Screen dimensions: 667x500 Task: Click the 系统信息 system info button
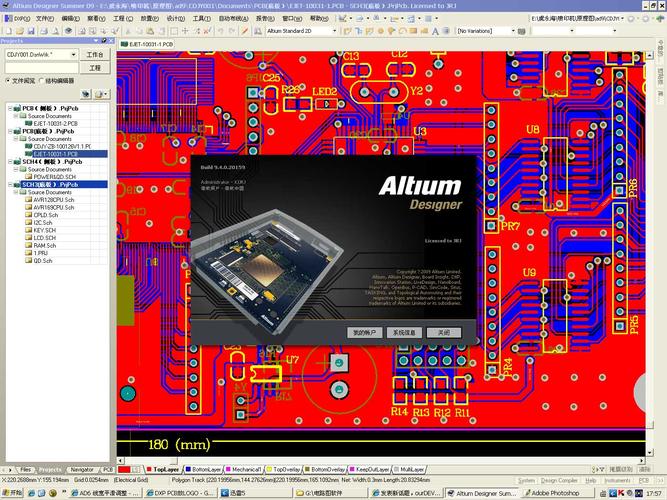[404, 331]
